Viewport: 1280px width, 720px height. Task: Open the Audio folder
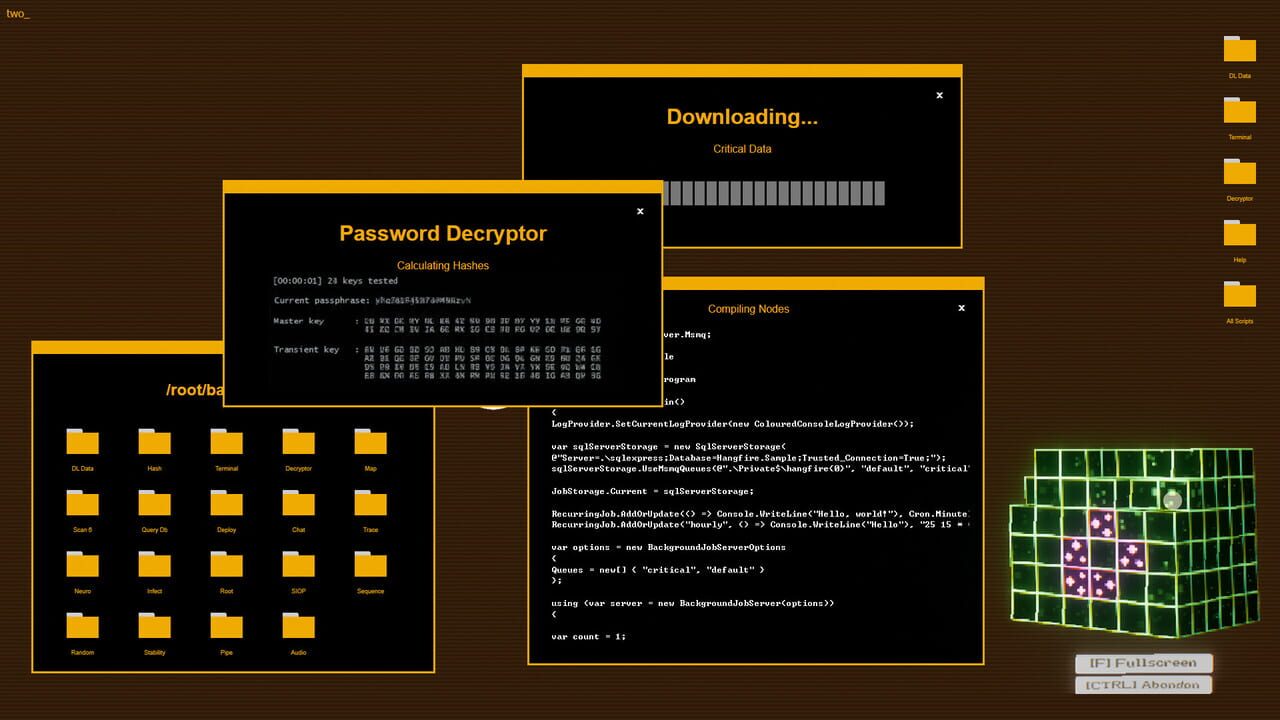point(298,626)
